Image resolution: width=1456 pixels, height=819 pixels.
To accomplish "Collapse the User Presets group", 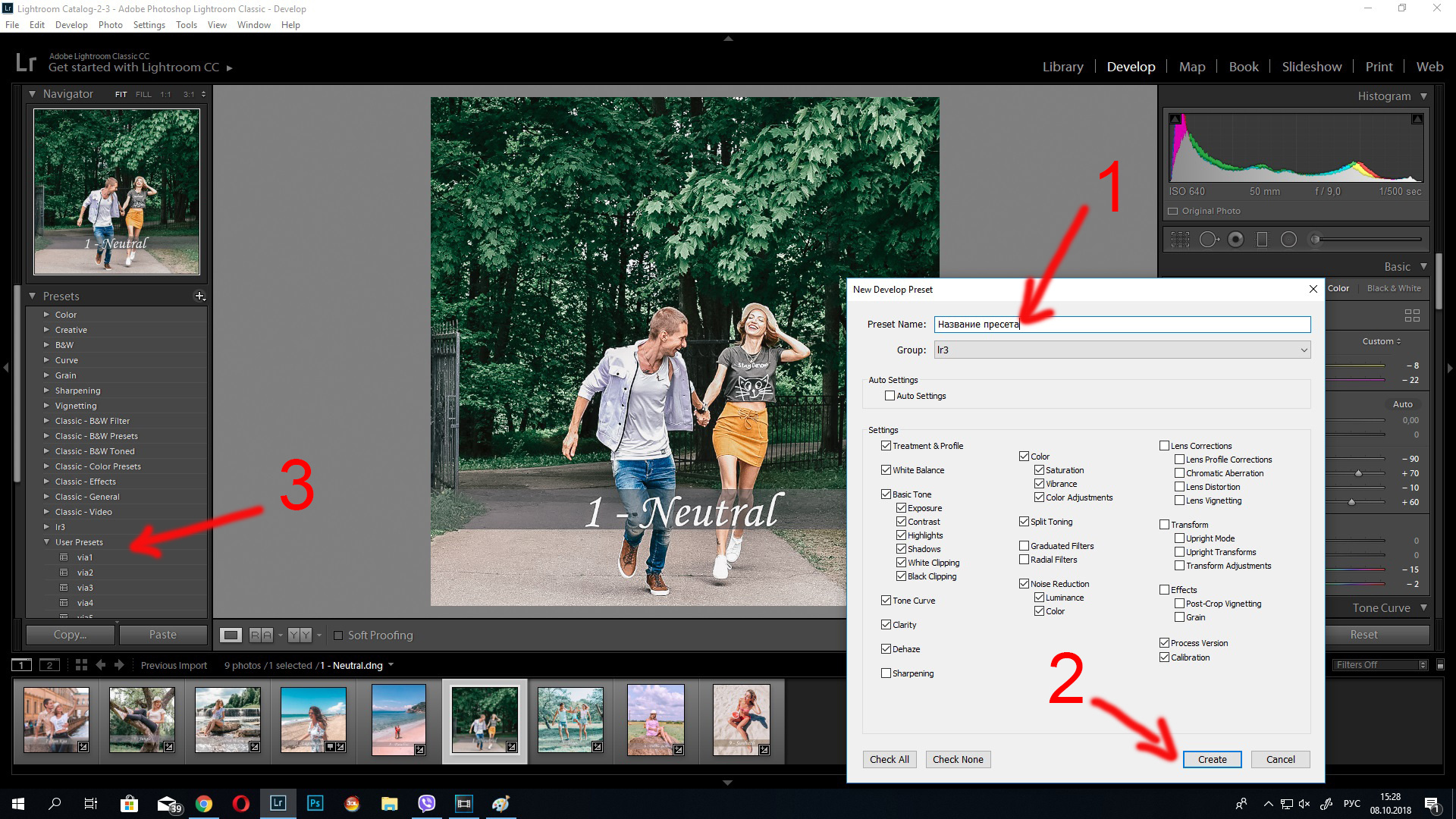I will pyautogui.click(x=47, y=541).
